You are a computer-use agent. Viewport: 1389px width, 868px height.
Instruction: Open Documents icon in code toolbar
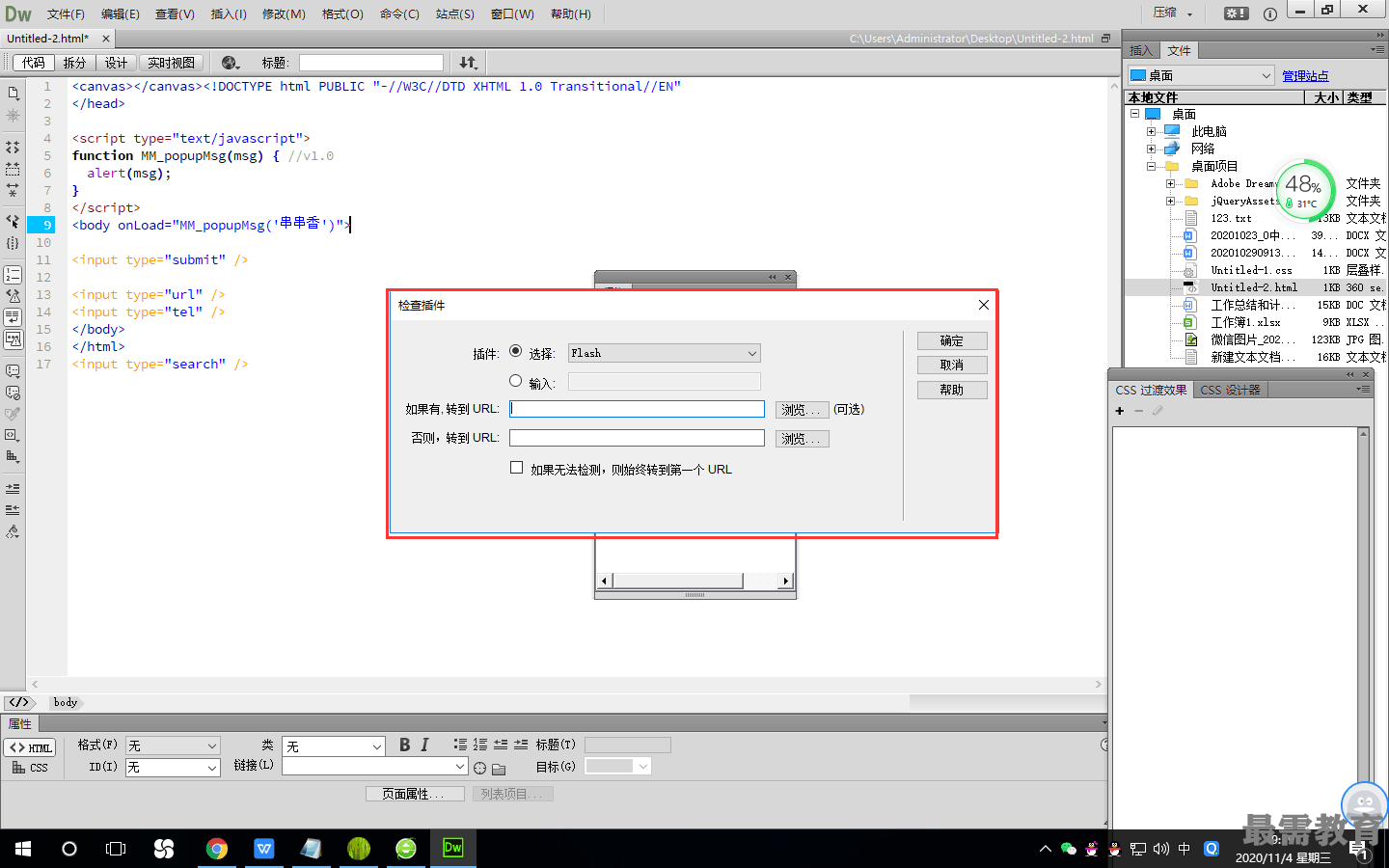[x=13, y=94]
